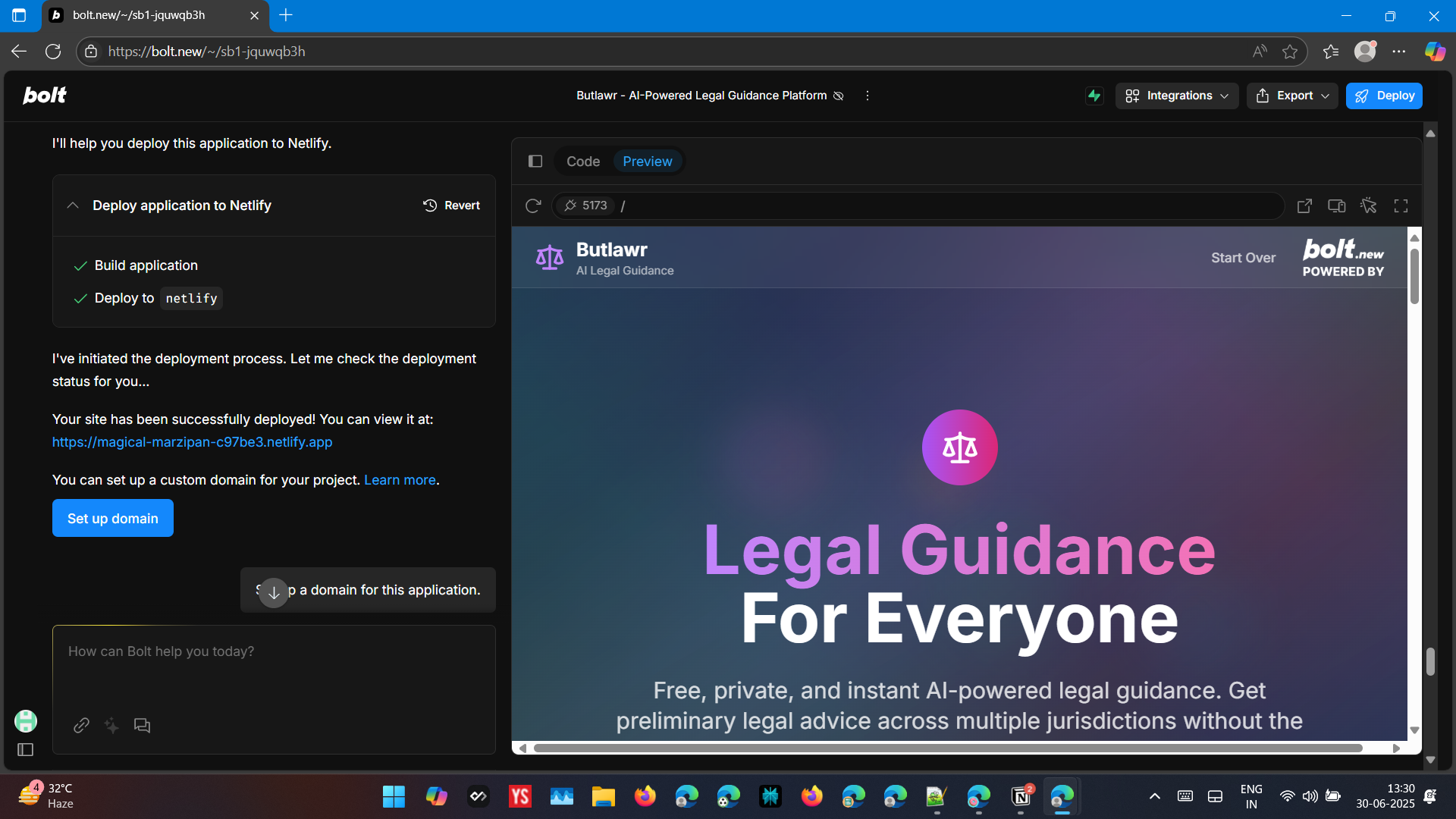Activate the element inspector selector icon
This screenshot has width=1456, height=819.
(1369, 206)
